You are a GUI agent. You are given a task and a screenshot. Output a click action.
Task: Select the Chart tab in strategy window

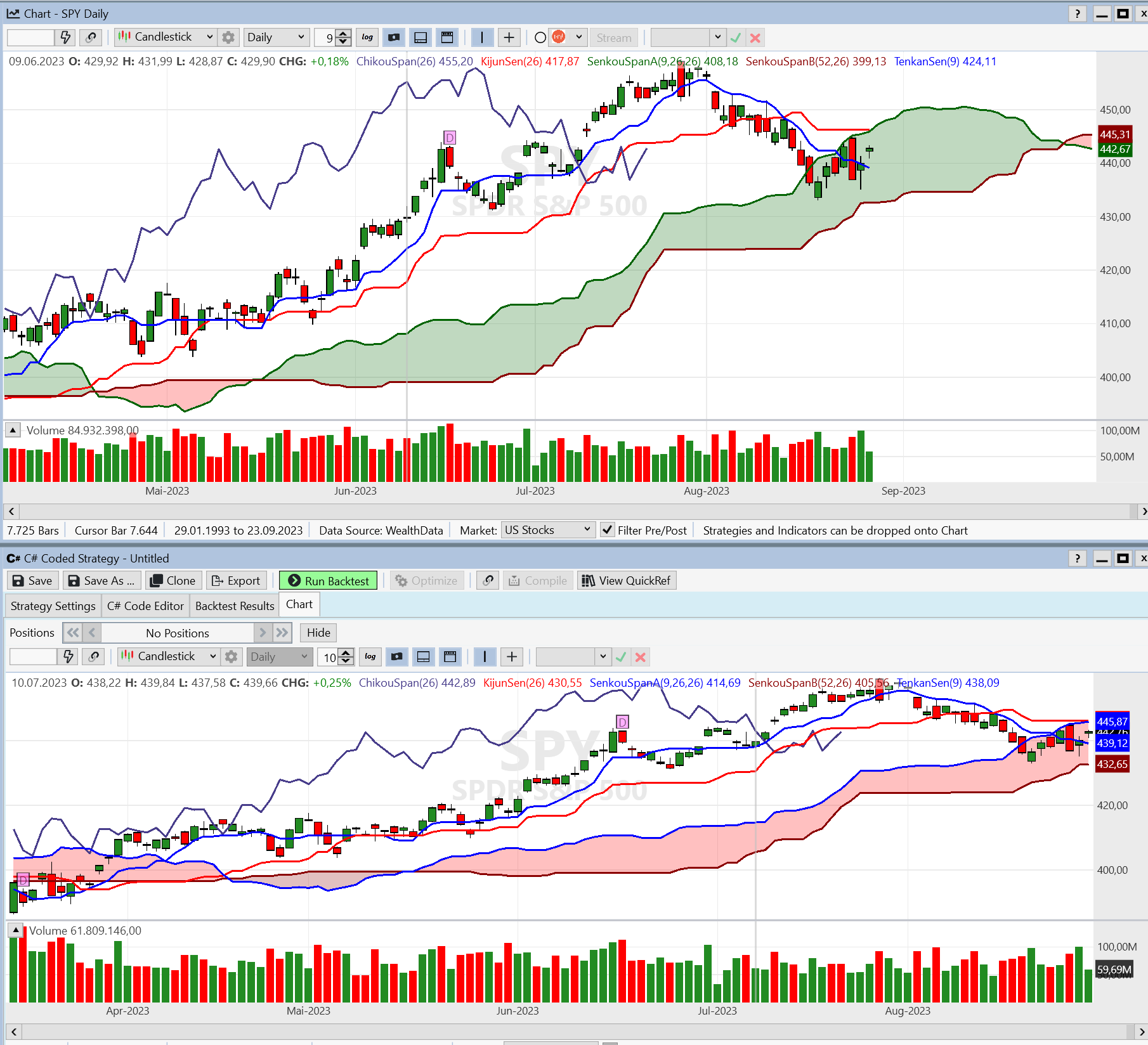pyautogui.click(x=299, y=604)
